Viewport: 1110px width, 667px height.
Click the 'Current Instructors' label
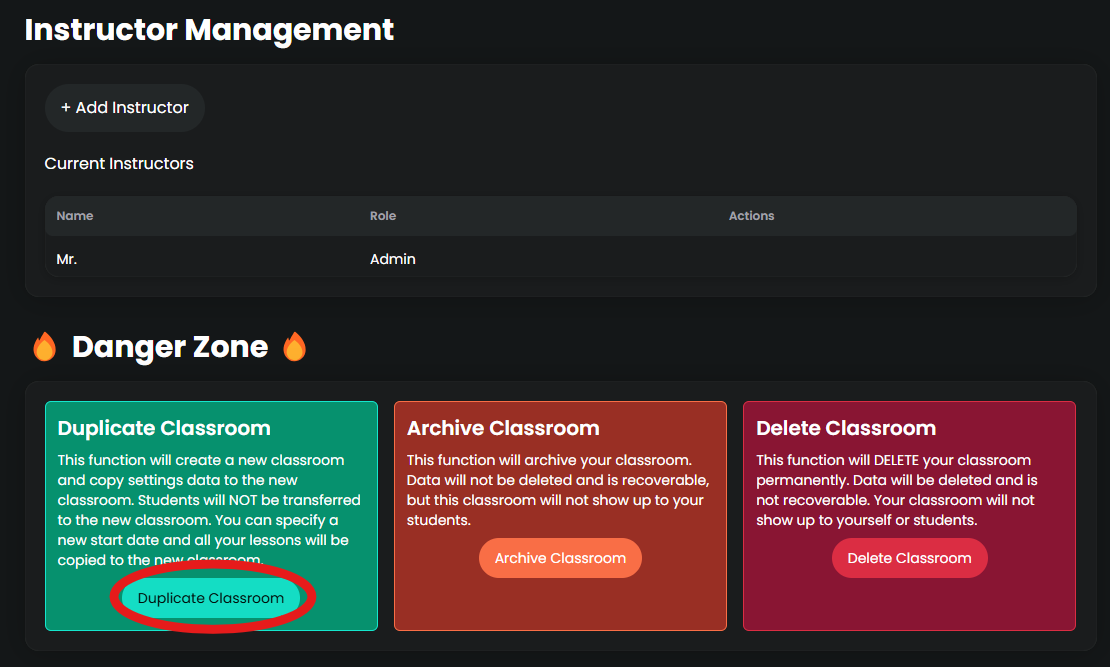point(119,164)
